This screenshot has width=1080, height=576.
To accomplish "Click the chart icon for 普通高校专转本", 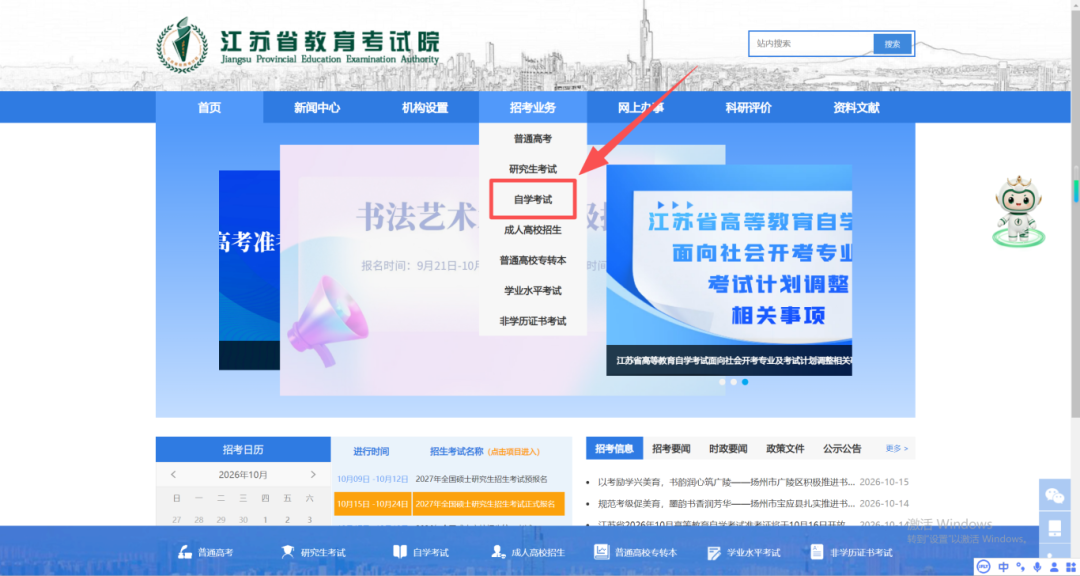I will point(601,552).
